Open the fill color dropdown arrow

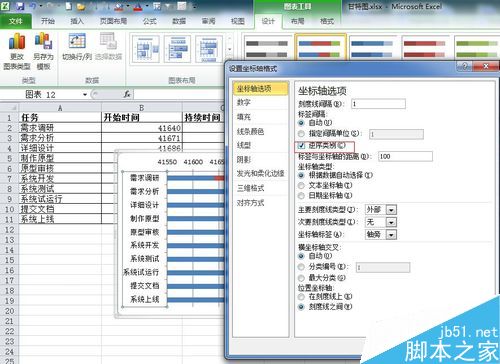pyautogui.click(x=127, y=6)
